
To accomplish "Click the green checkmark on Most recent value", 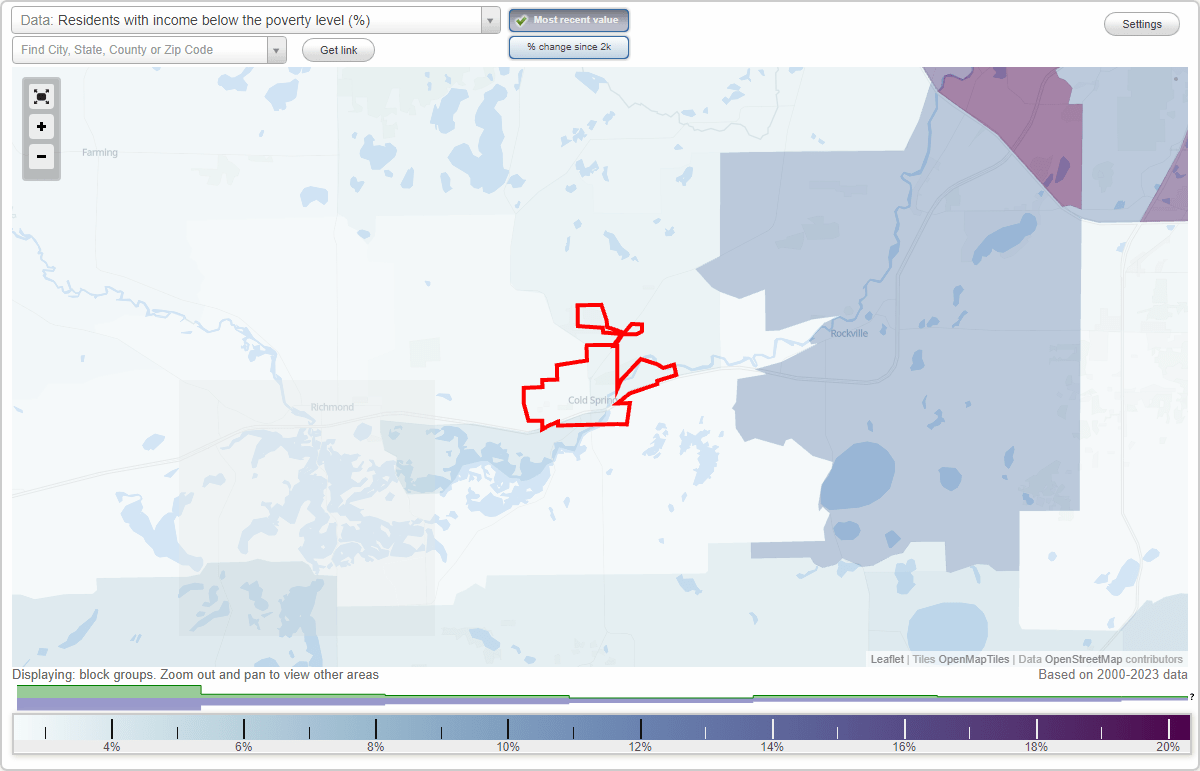I will pyautogui.click(x=524, y=19).
